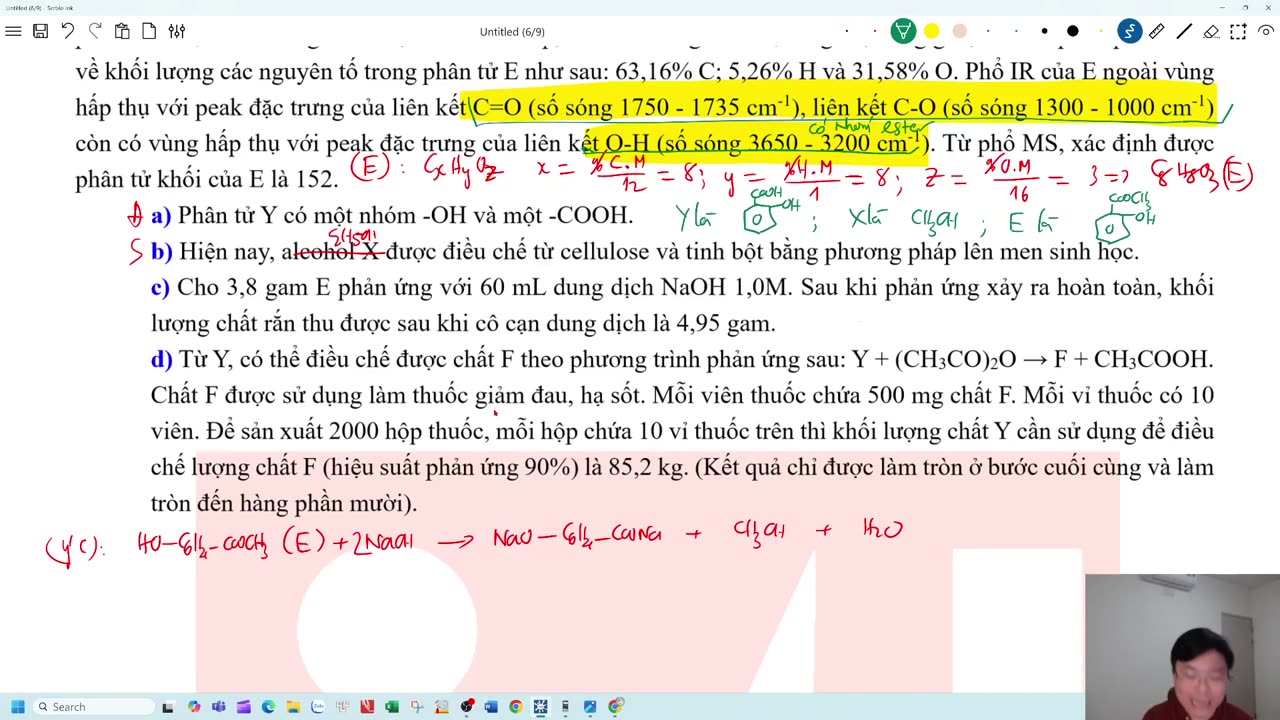Toggle the eye visibility icon
The height and width of the screenshot is (720, 1280).
pos(1265,31)
